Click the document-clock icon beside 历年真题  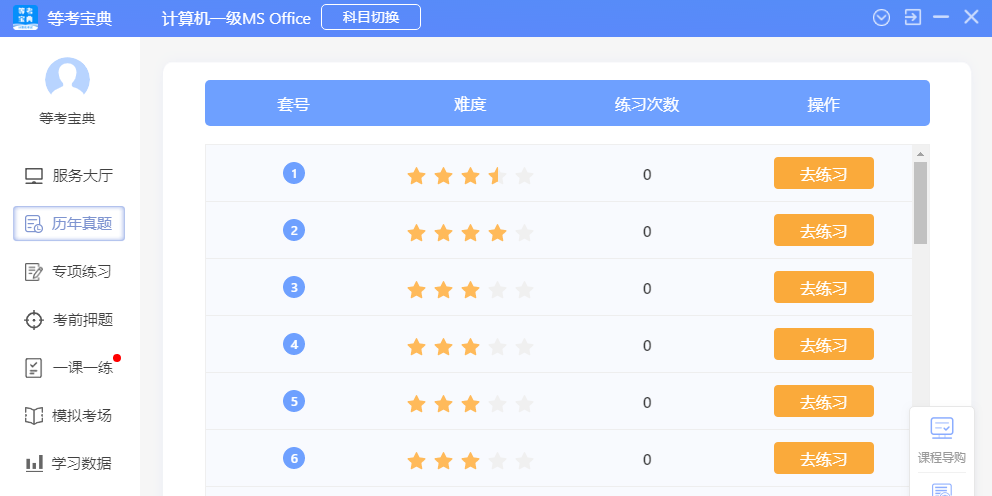(x=34, y=224)
